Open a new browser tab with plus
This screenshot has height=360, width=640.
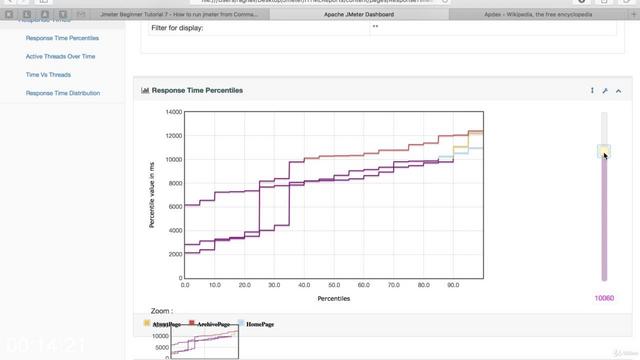[x=634, y=14]
